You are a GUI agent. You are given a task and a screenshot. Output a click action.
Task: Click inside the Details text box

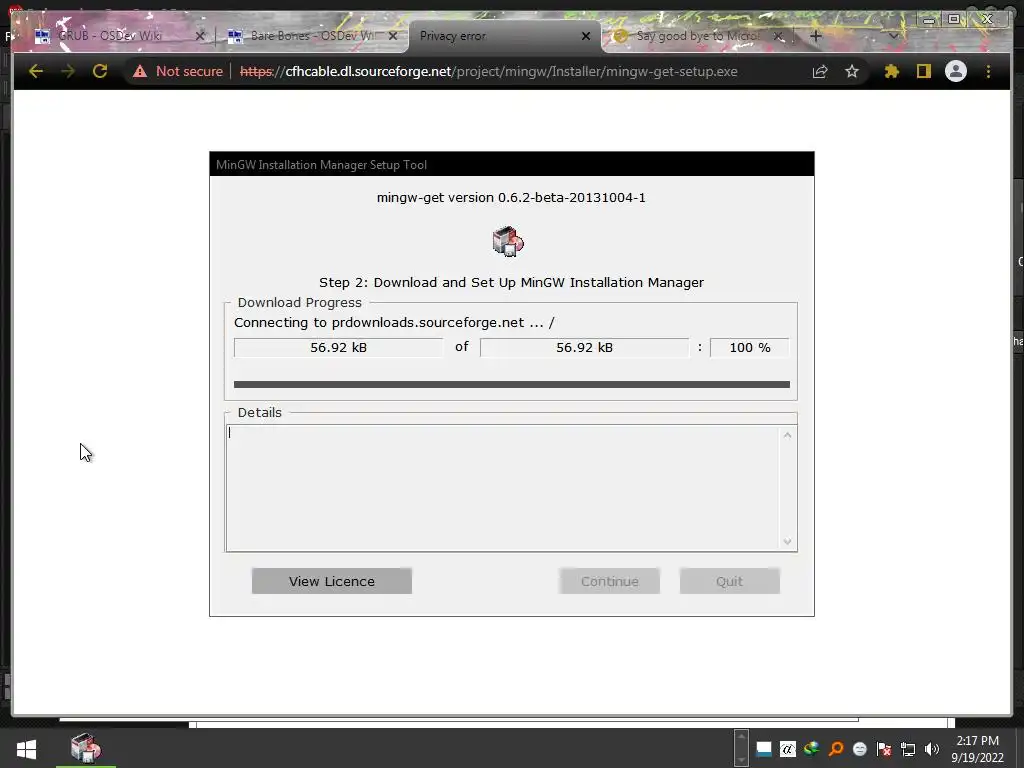[x=503, y=488]
